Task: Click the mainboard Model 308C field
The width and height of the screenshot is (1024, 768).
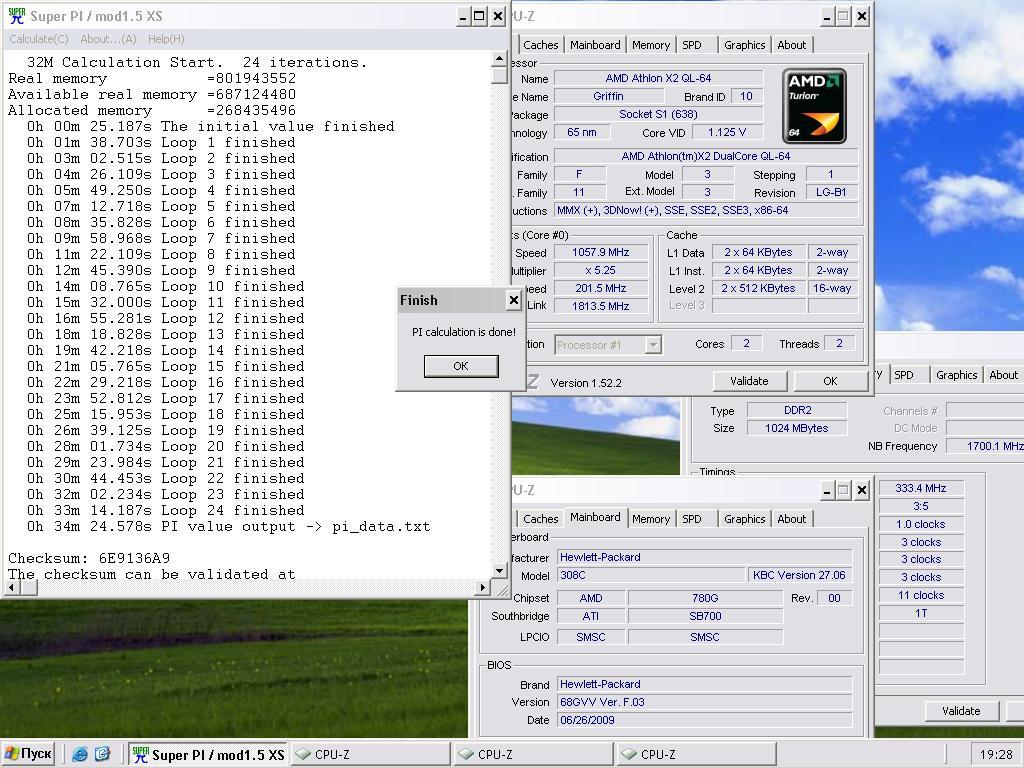Action: click(x=650, y=575)
